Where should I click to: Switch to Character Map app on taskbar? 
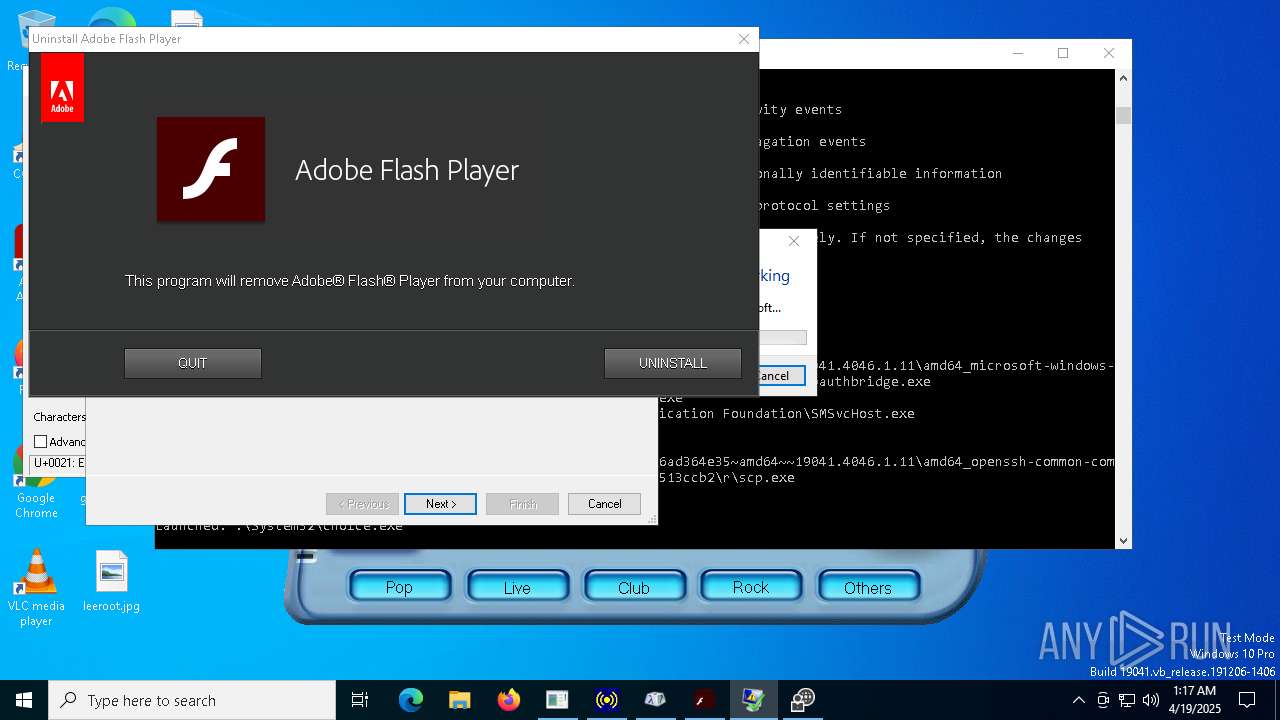pyautogui.click(x=655, y=700)
